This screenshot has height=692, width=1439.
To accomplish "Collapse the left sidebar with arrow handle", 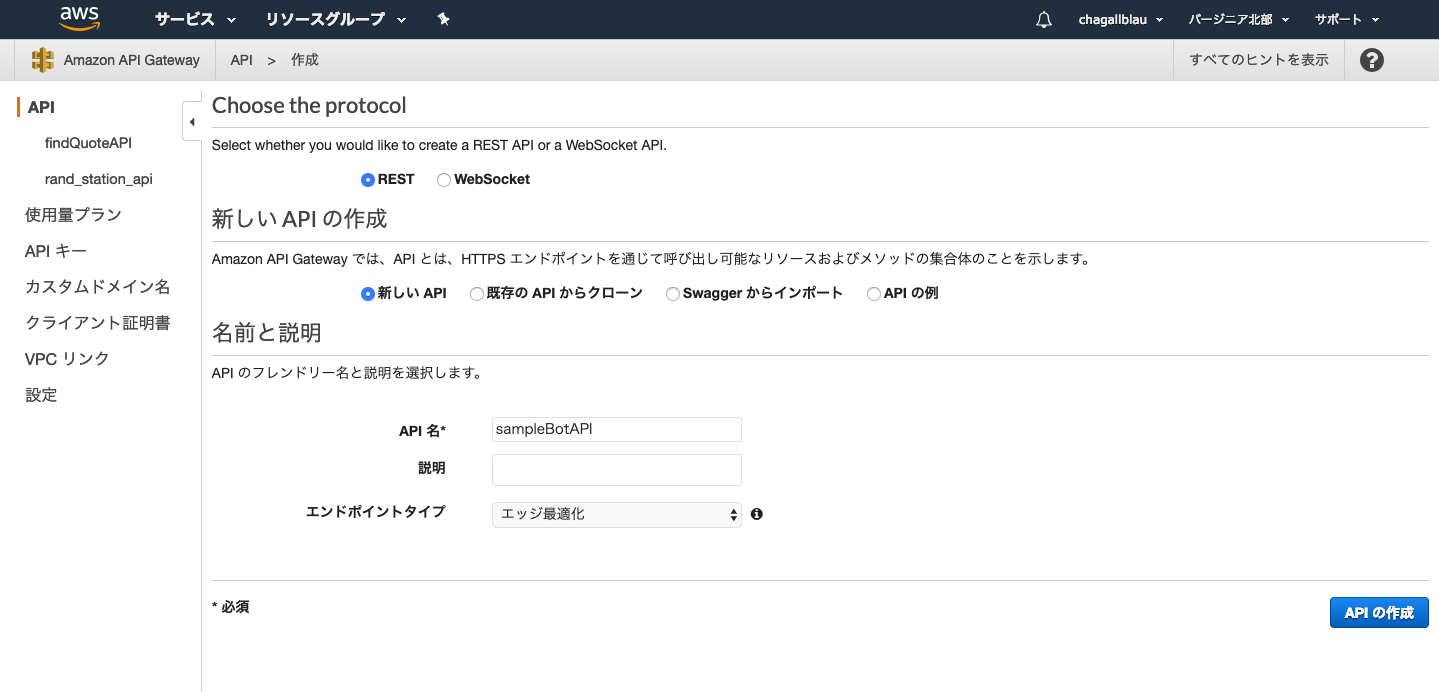I will [191, 122].
